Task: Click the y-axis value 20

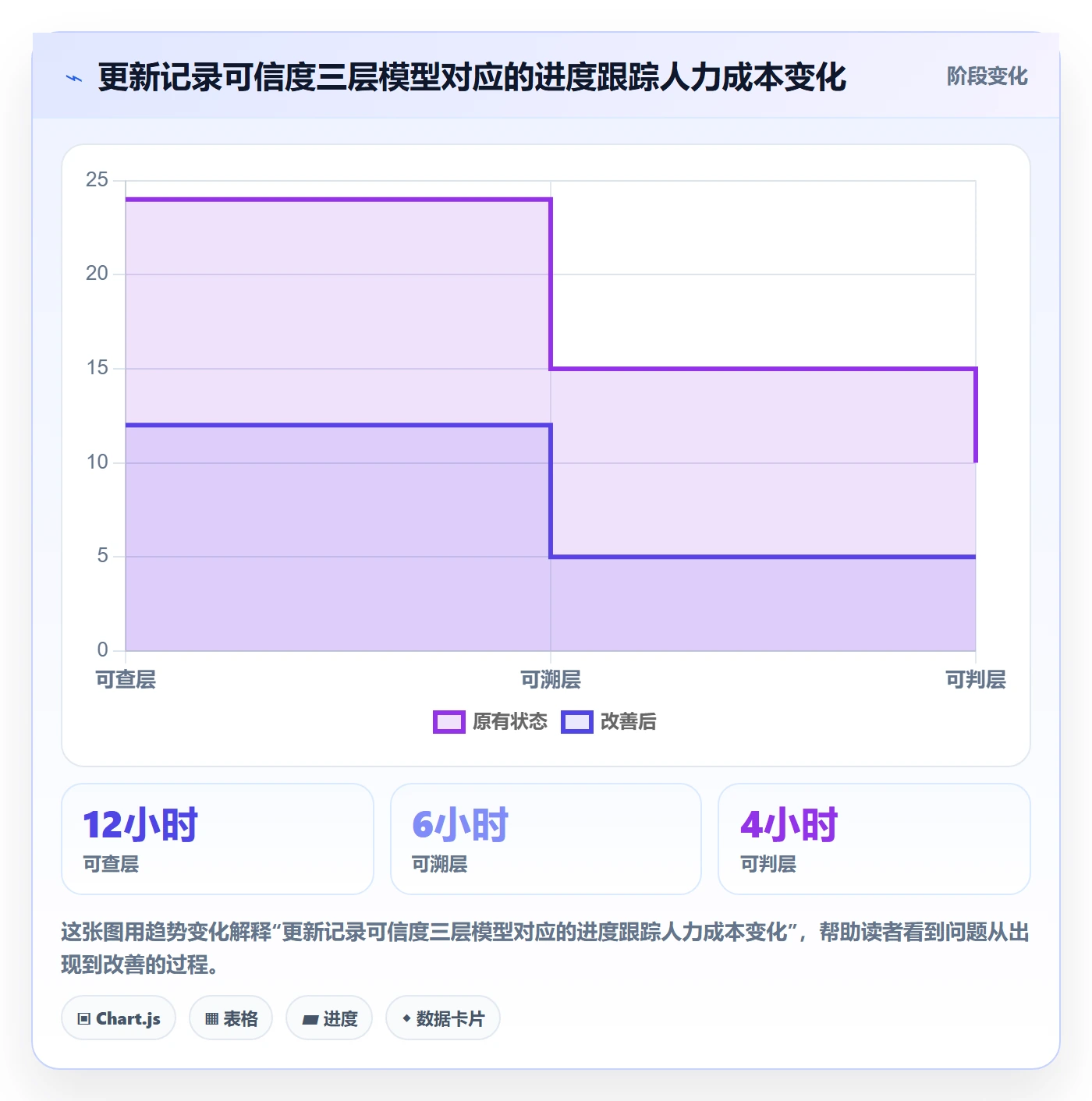Action: [97, 274]
